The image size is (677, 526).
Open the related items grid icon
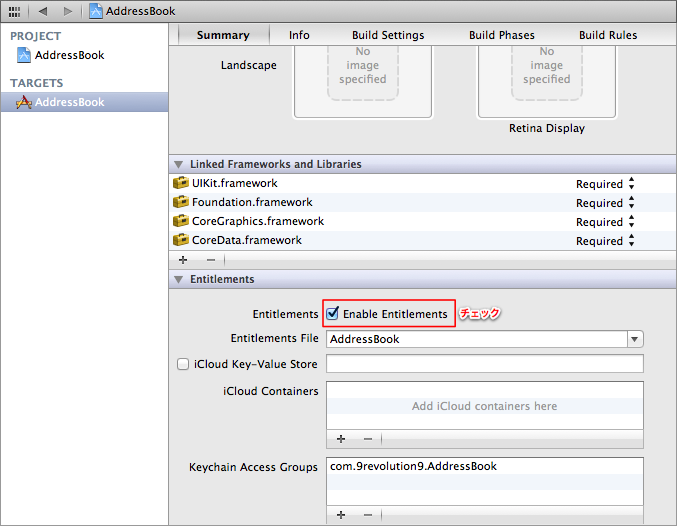(x=14, y=12)
